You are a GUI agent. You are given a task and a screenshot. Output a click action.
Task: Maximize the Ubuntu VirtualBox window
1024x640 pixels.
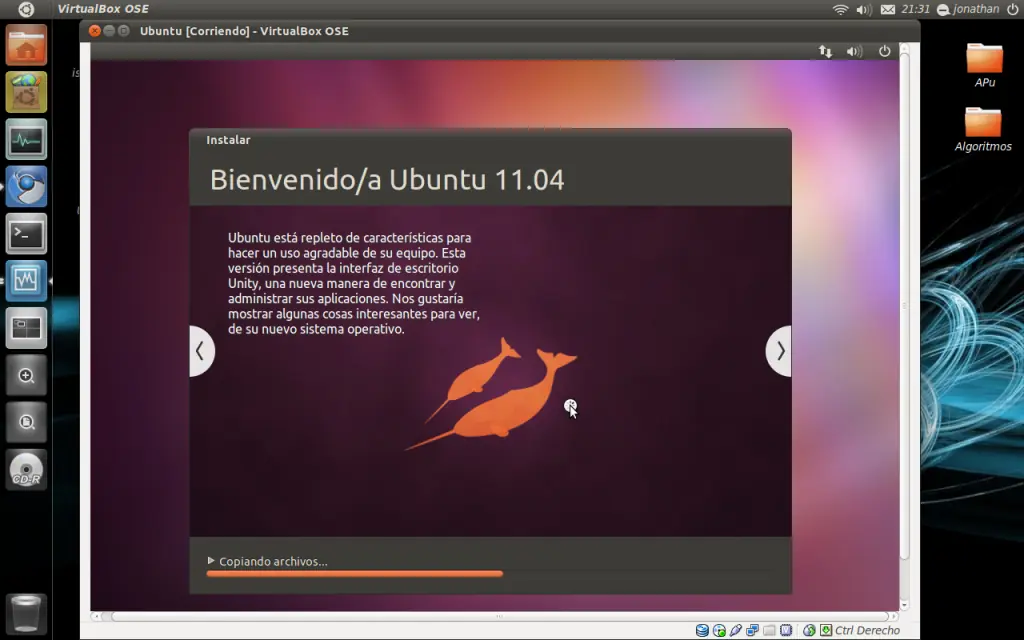click(x=123, y=31)
